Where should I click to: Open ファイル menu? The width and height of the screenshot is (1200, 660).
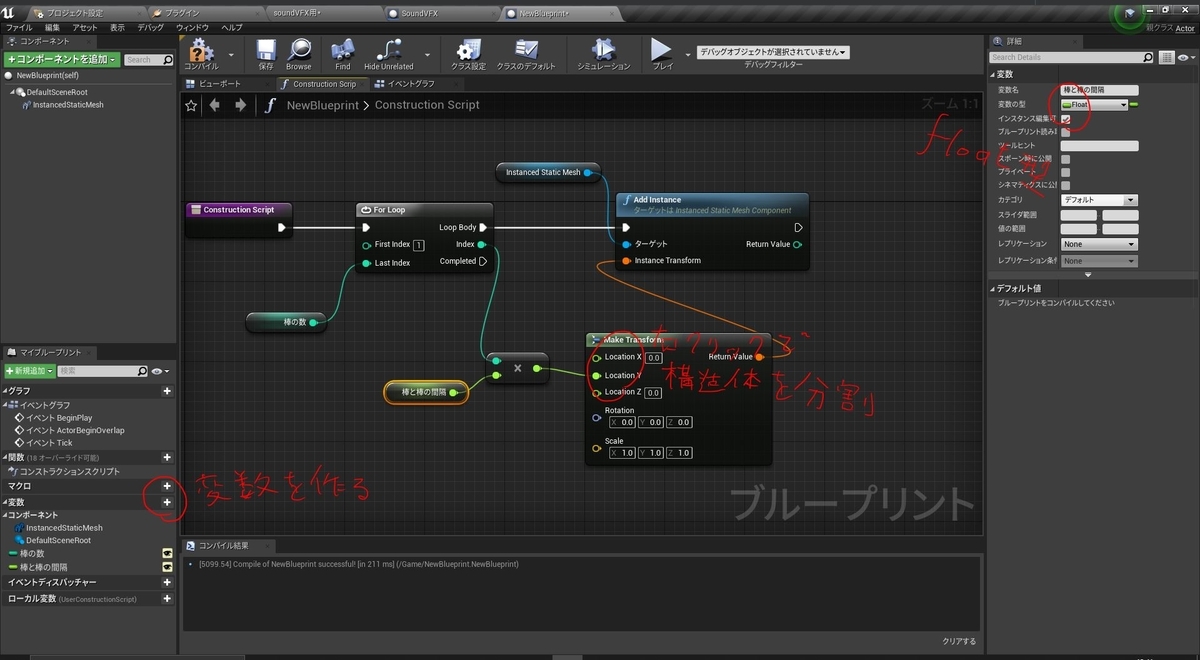[x=19, y=27]
